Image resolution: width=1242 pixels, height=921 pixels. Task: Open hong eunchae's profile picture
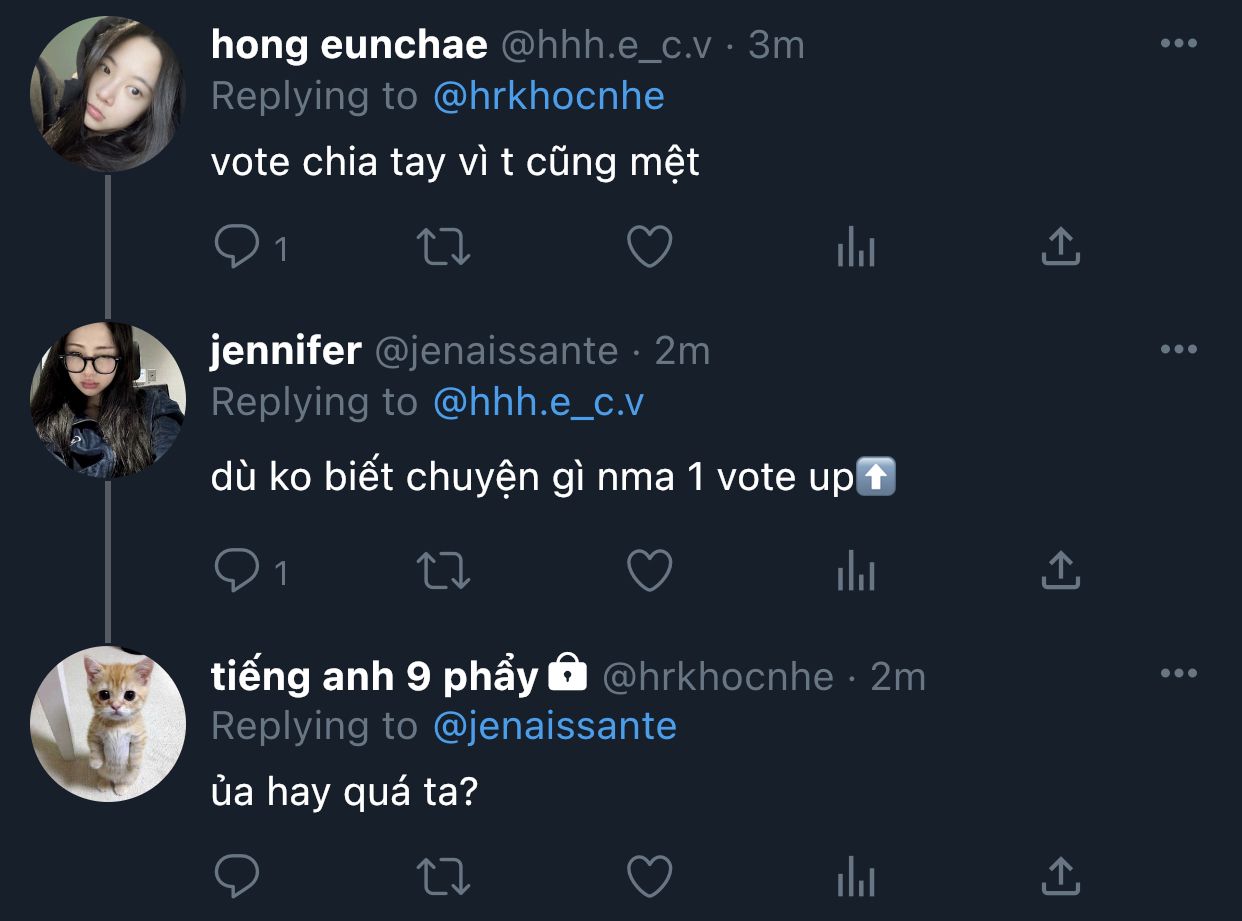pyautogui.click(x=107, y=93)
